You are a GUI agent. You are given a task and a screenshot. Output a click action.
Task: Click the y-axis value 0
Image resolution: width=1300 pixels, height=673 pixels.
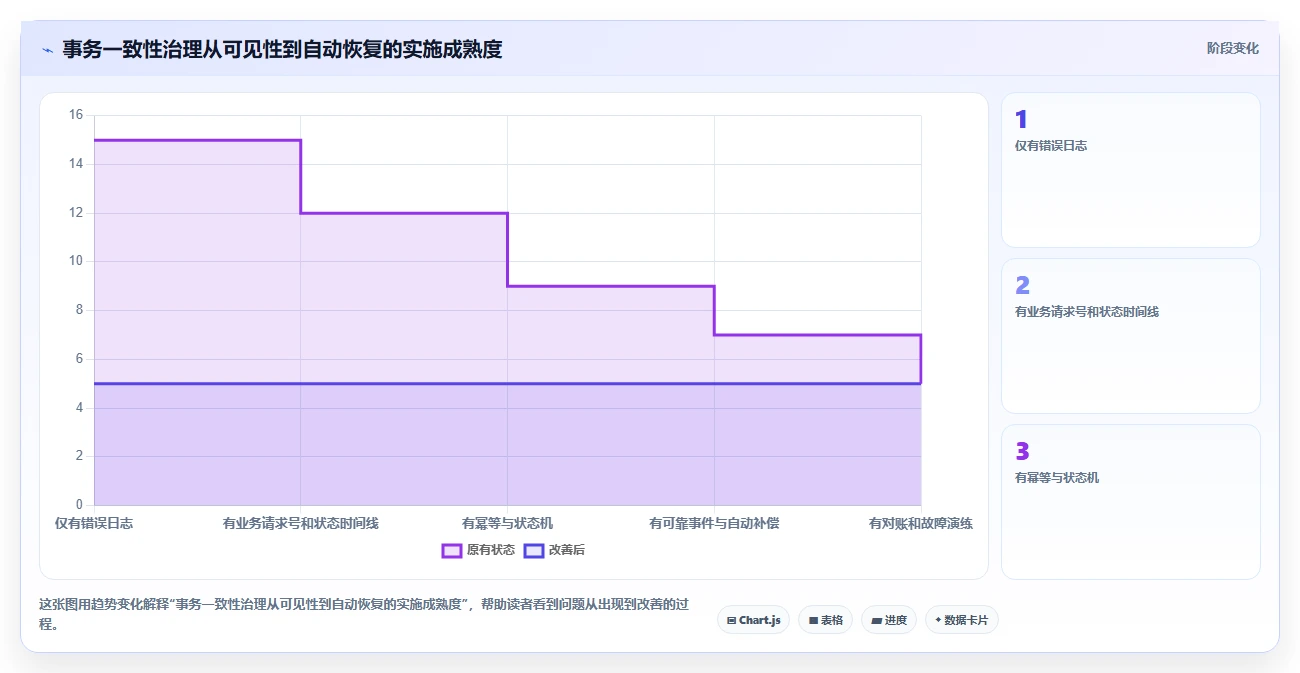(x=79, y=505)
